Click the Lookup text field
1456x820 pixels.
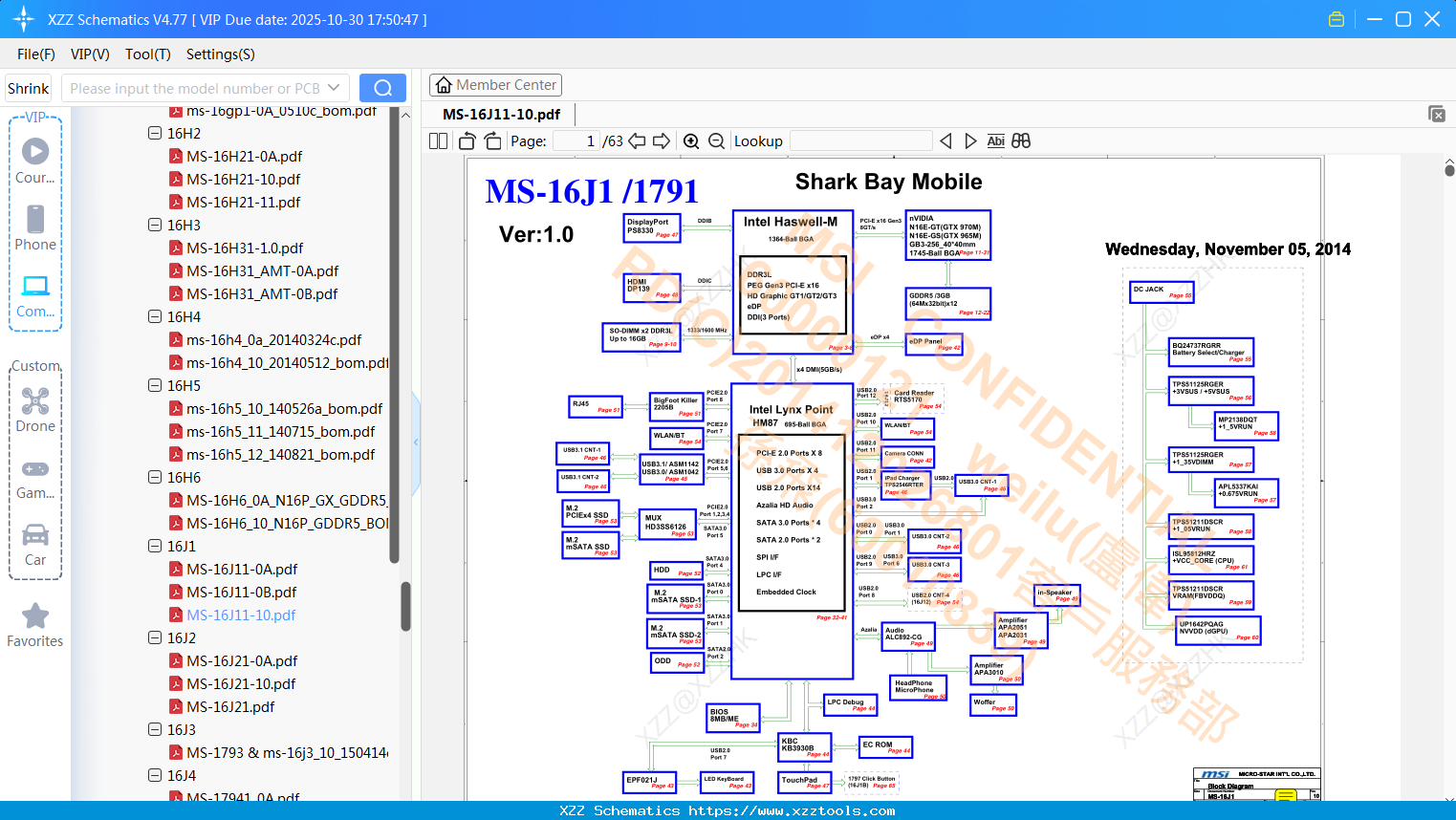[861, 141]
